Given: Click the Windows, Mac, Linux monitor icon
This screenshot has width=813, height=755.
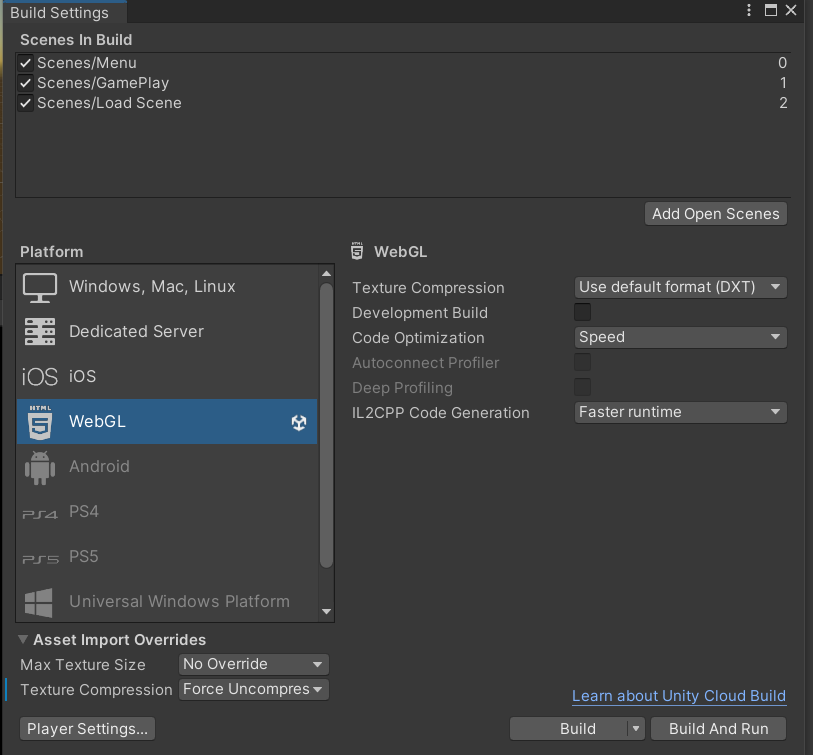Looking at the screenshot, I should point(40,287).
